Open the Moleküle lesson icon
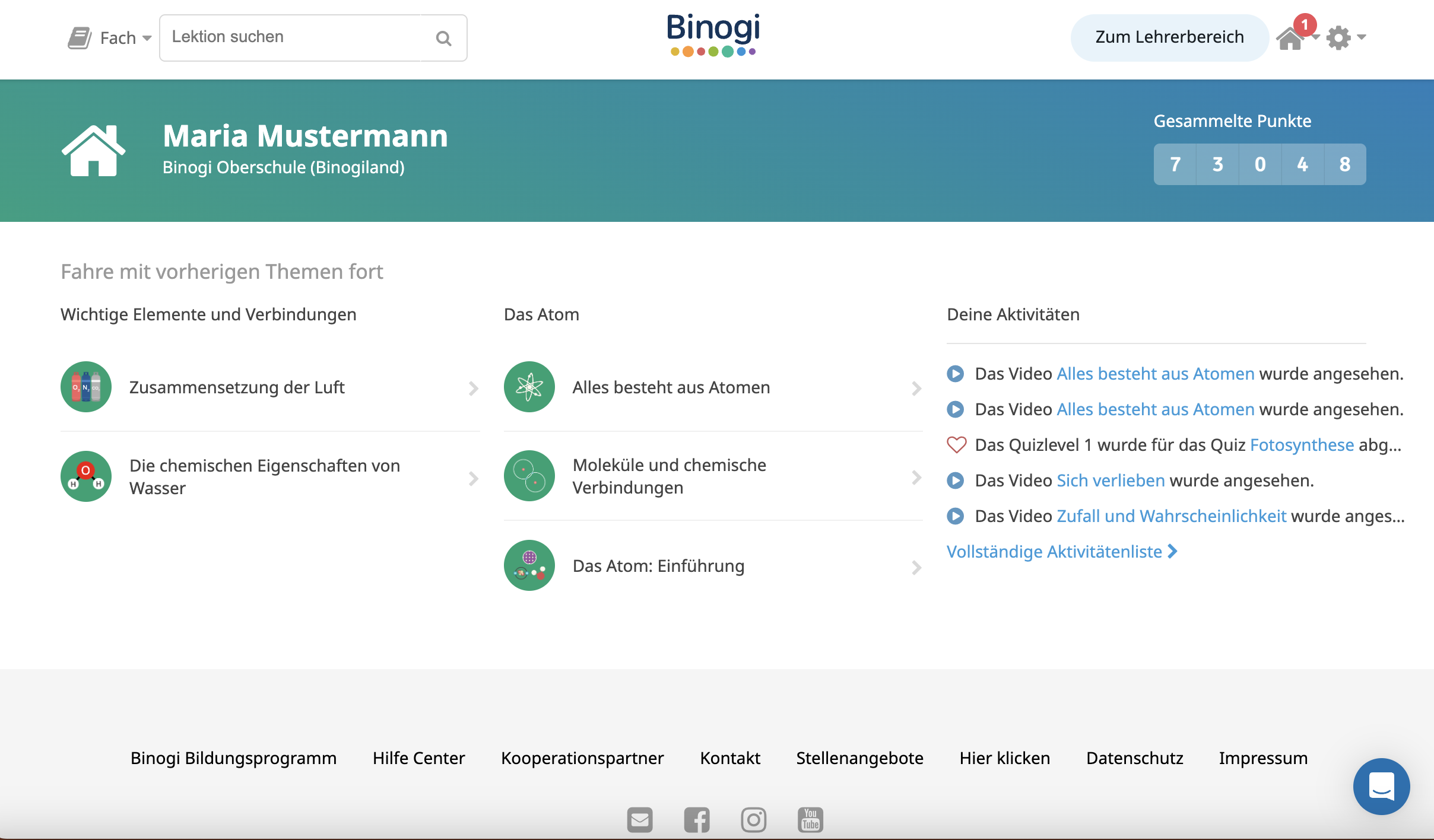This screenshot has width=1434, height=840. coord(529,476)
